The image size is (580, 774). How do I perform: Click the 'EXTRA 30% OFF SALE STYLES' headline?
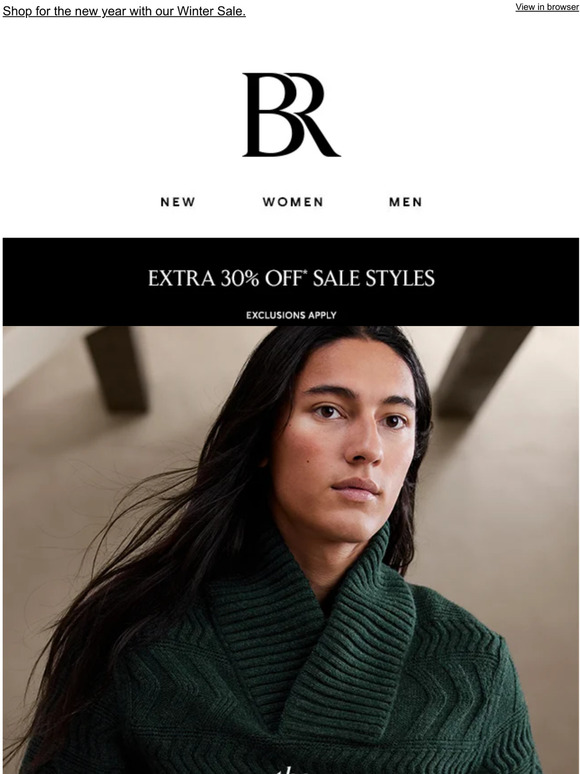291,278
